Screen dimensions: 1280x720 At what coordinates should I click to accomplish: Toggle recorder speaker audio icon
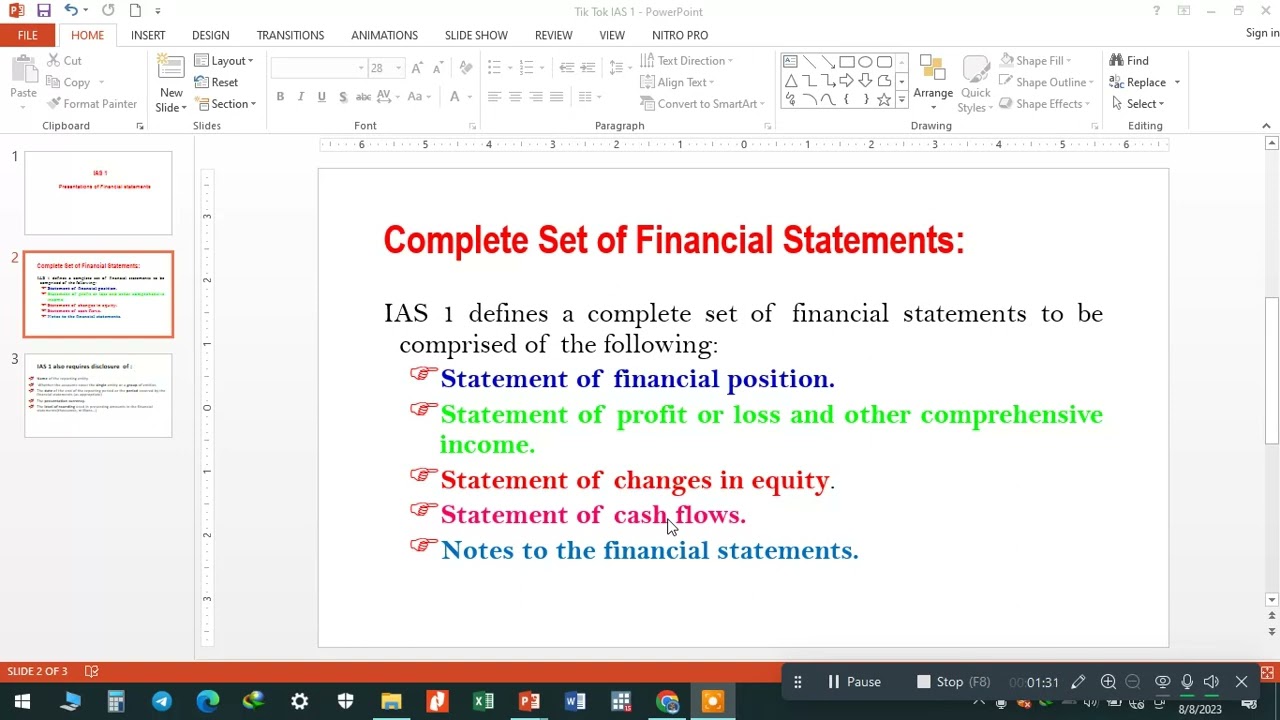click(1211, 682)
